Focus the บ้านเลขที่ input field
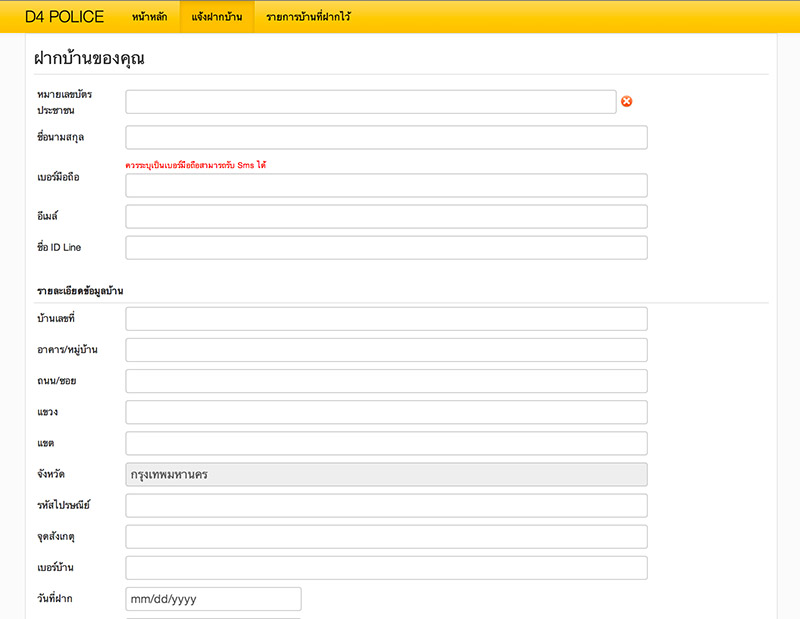Screen dimensions: 800x619 386,318
